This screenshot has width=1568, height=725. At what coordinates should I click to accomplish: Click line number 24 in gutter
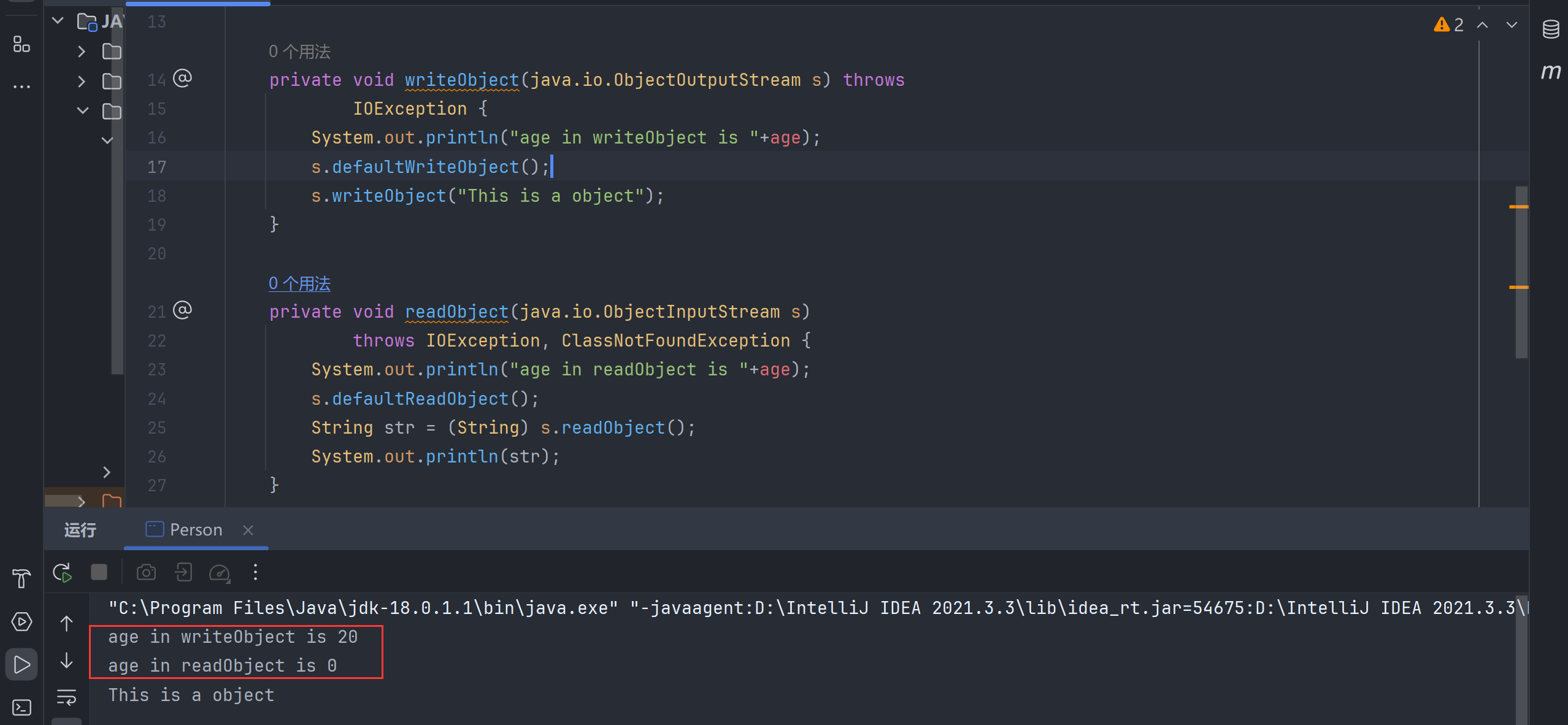click(x=156, y=399)
